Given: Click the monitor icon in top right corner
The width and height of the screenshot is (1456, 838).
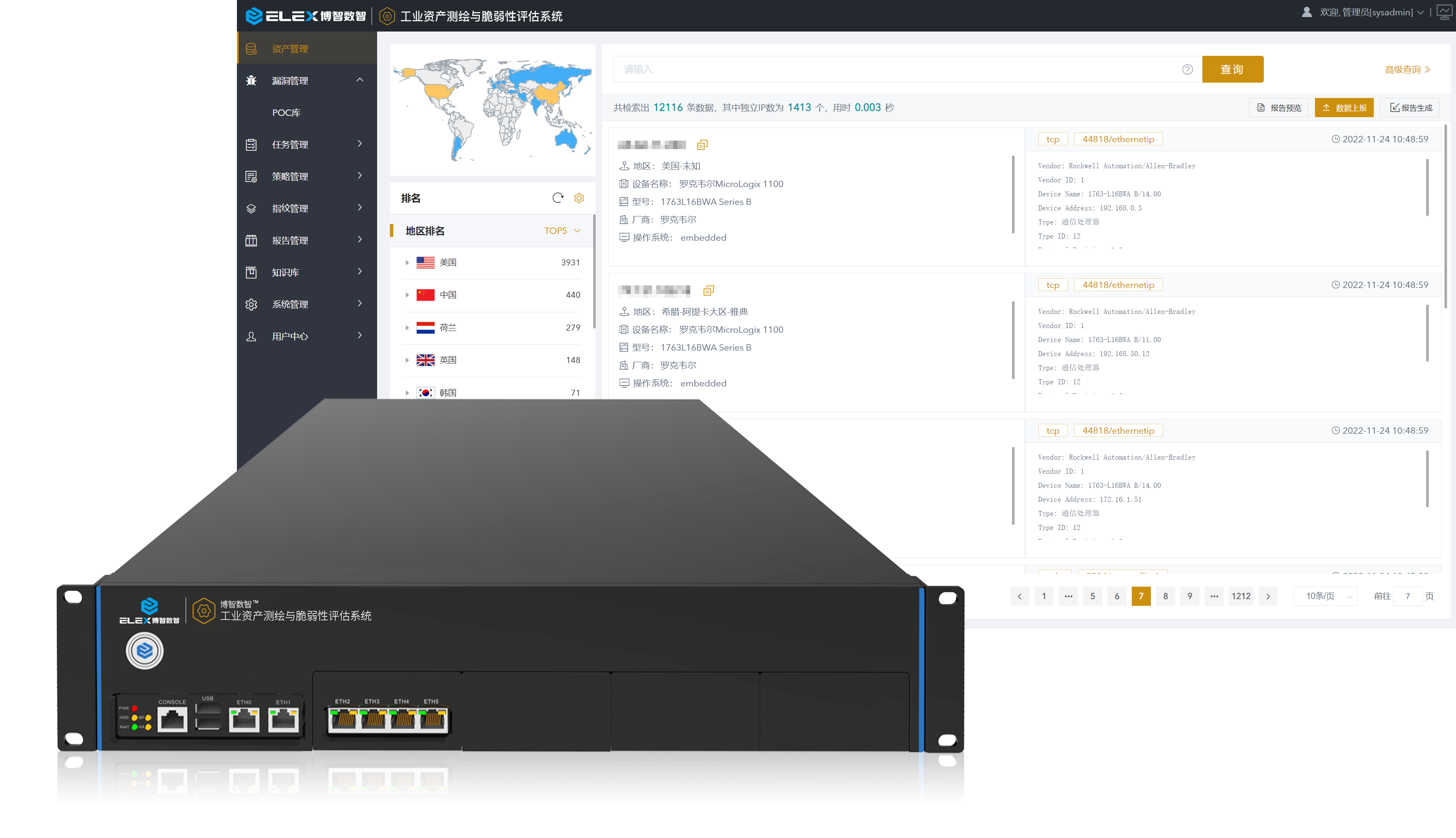Looking at the screenshot, I should click(1444, 12).
